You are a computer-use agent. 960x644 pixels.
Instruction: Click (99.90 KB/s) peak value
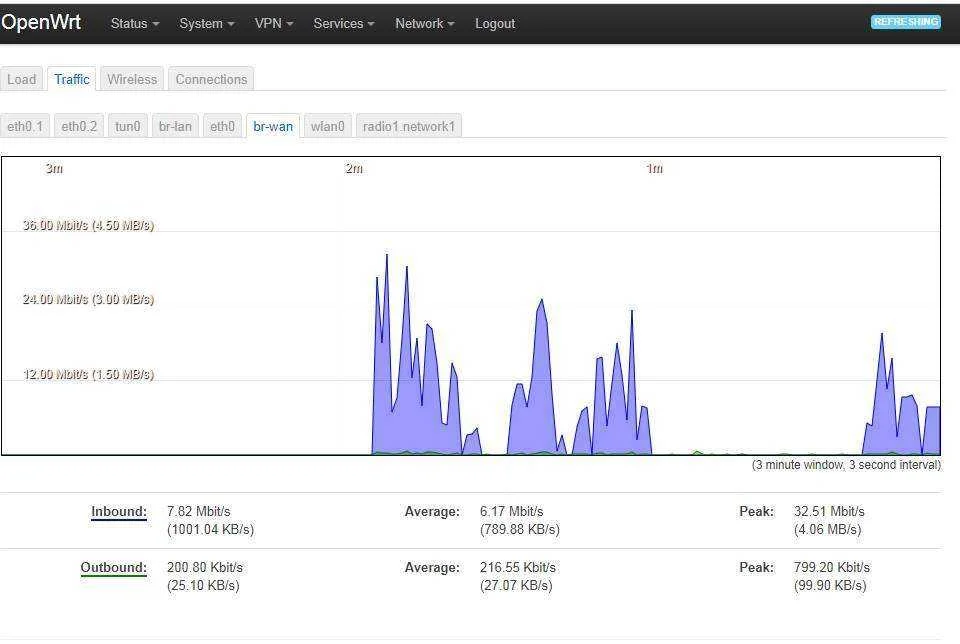(x=830, y=585)
